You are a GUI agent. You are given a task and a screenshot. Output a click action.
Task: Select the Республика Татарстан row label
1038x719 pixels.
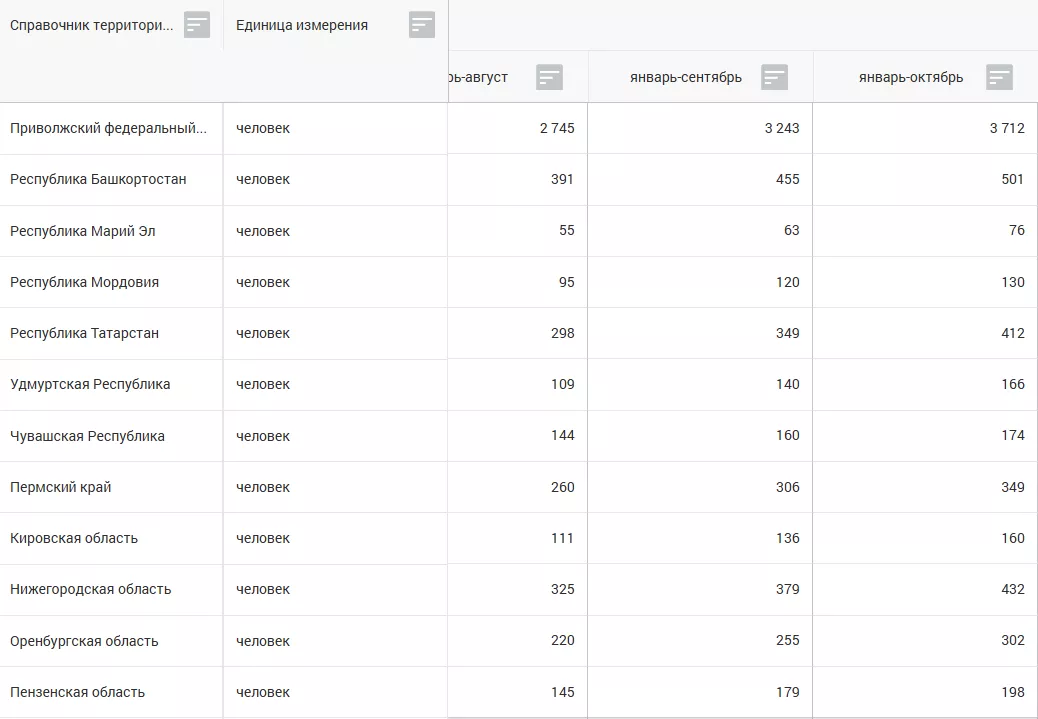point(84,333)
